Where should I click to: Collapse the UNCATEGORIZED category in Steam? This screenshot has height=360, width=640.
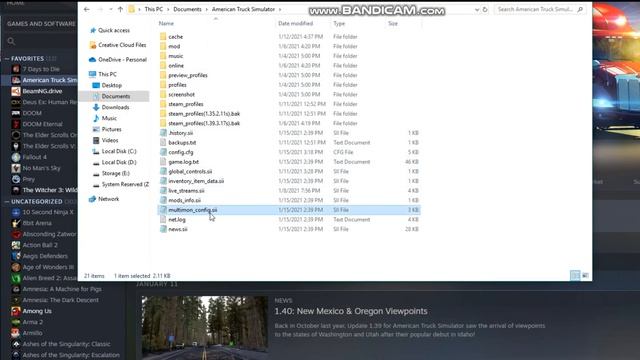(x=7, y=202)
